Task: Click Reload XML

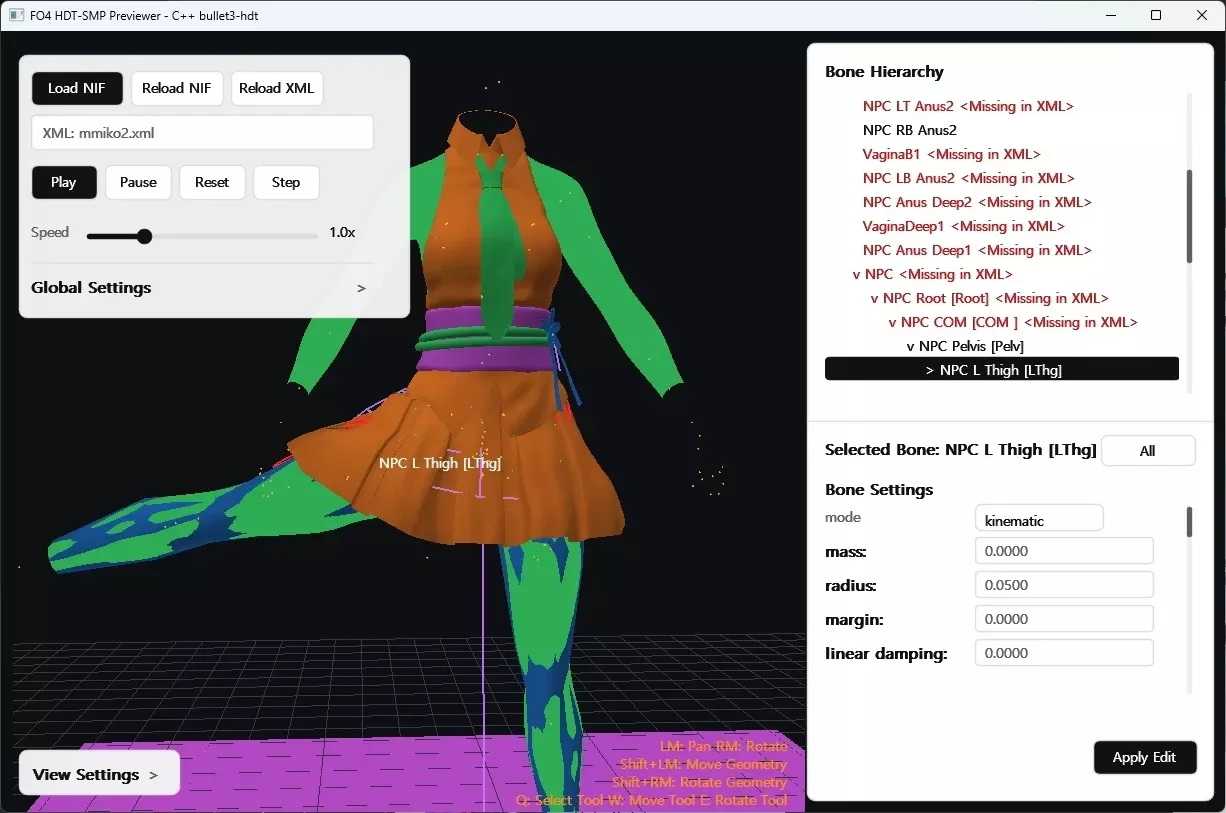Action: click(x=277, y=88)
